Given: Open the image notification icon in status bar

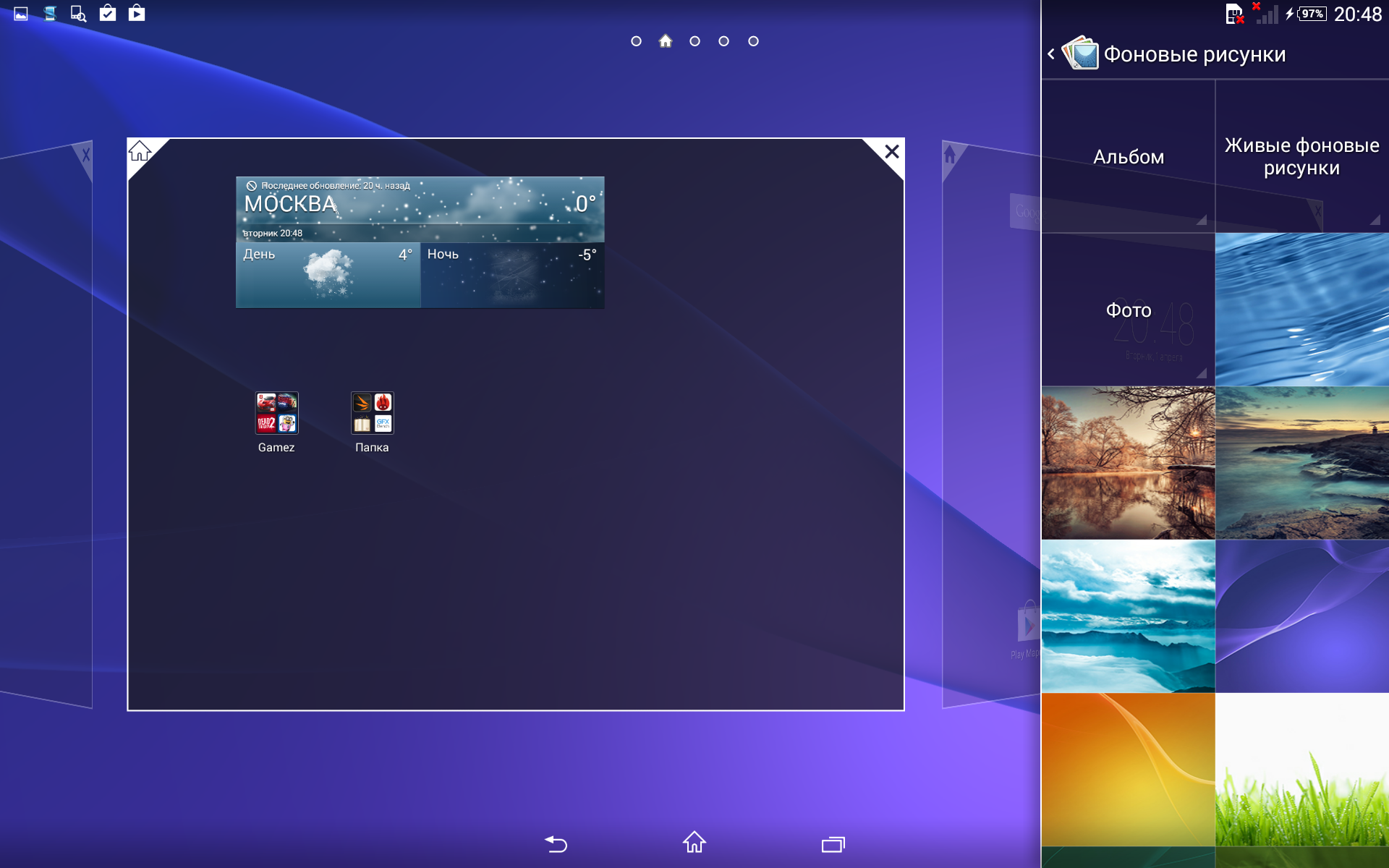Looking at the screenshot, I should click(x=21, y=14).
